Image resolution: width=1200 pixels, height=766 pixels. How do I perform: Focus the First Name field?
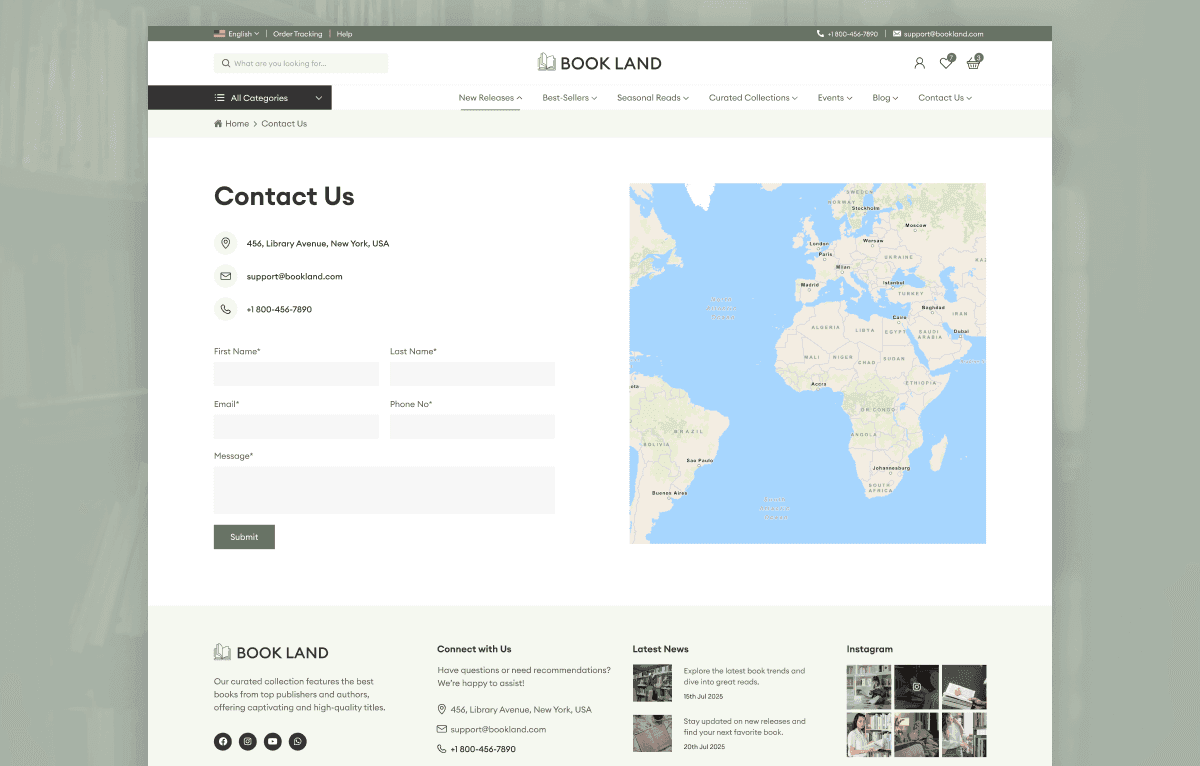pos(296,374)
